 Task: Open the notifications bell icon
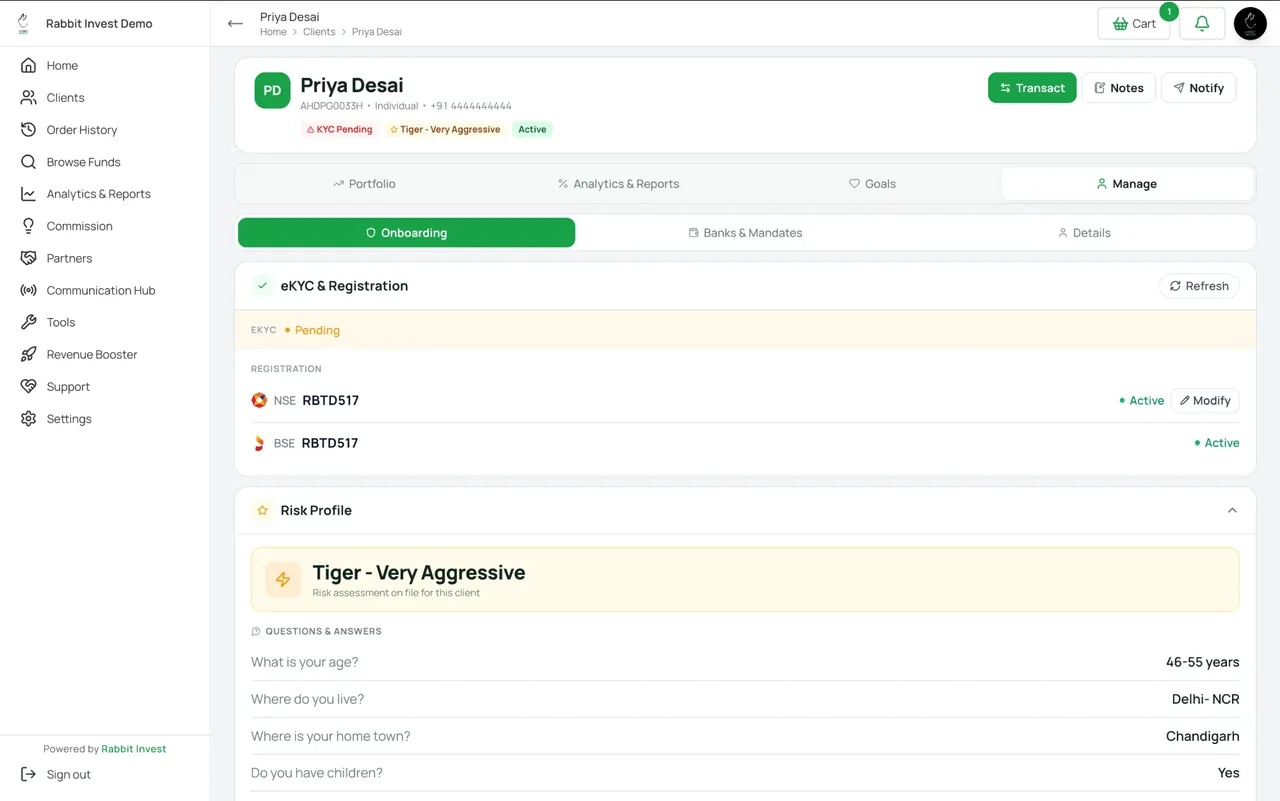coord(1202,23)
